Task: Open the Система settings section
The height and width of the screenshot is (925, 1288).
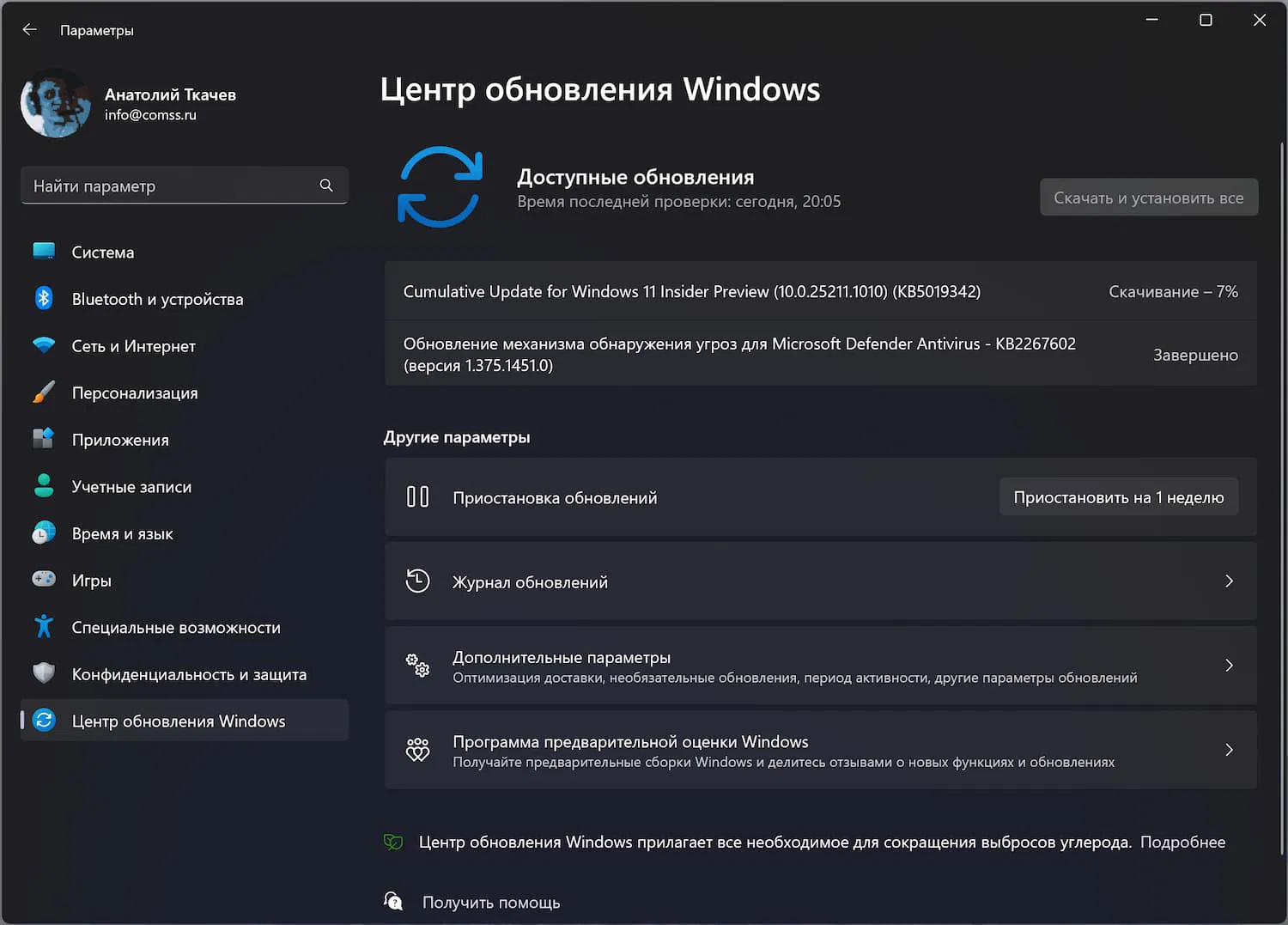Action: pos(185,252)
